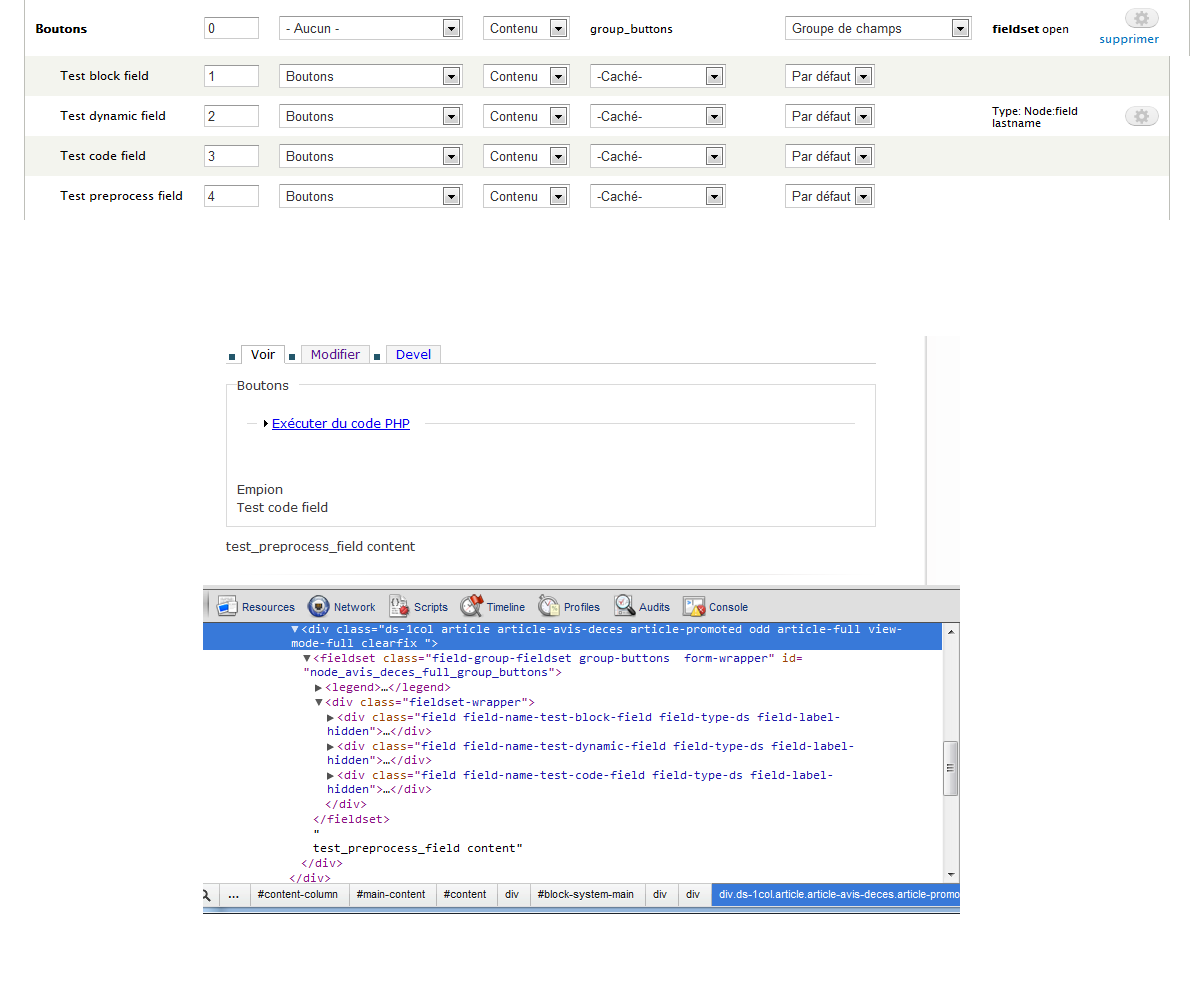The width and height of the screenshot is (1203, 1000).
Task: Open the Console panel icon
Action: [694, 606]
